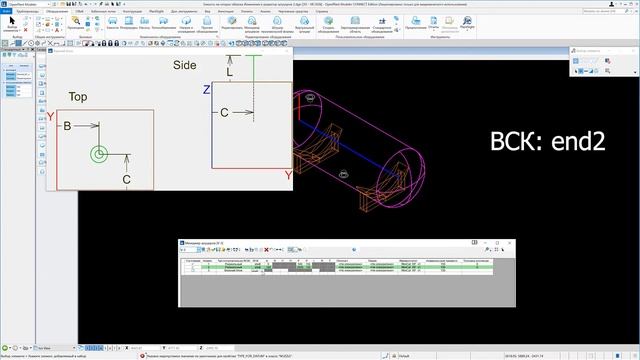Switch to the Трубопроводы ribbon tab

point(27,11)
